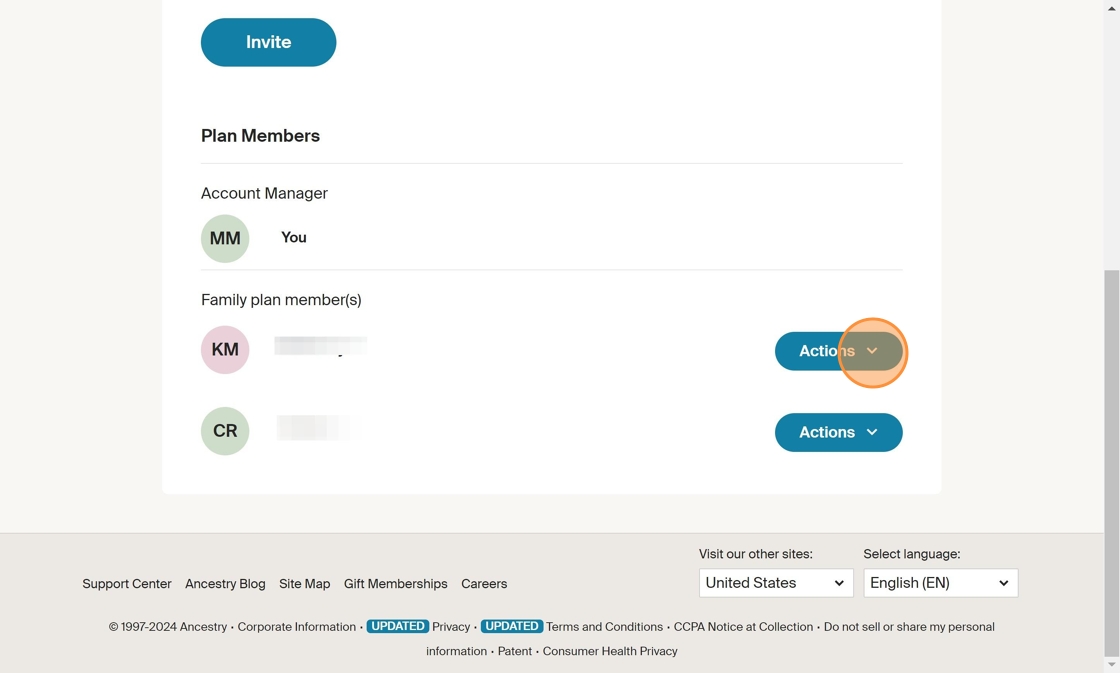Click the Patent footer link

click(x=514, y=651)
